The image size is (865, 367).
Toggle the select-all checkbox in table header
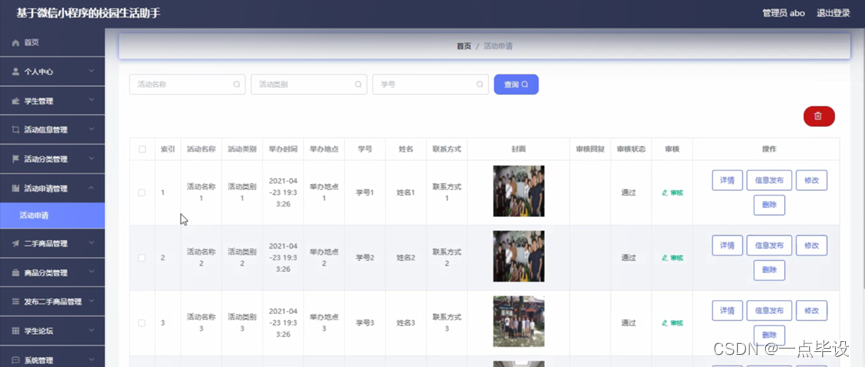tap(142, 150)
